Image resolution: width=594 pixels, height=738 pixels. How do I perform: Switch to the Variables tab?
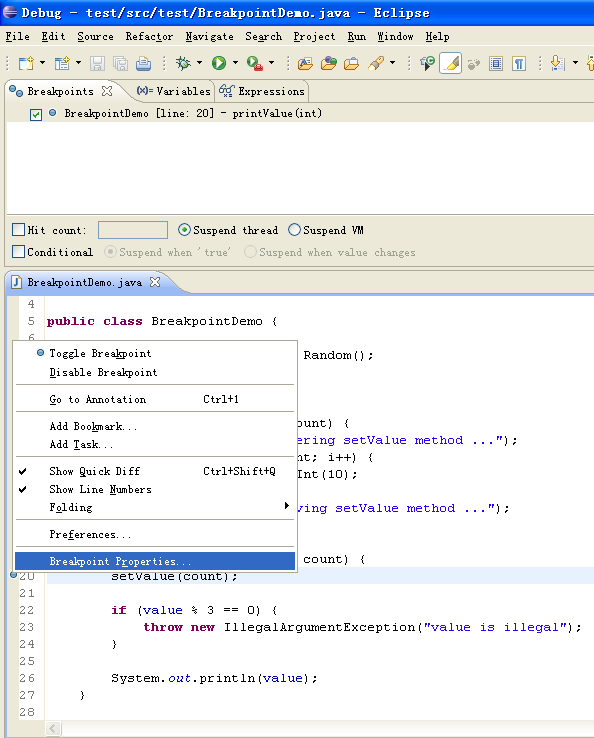coord(173,91)
